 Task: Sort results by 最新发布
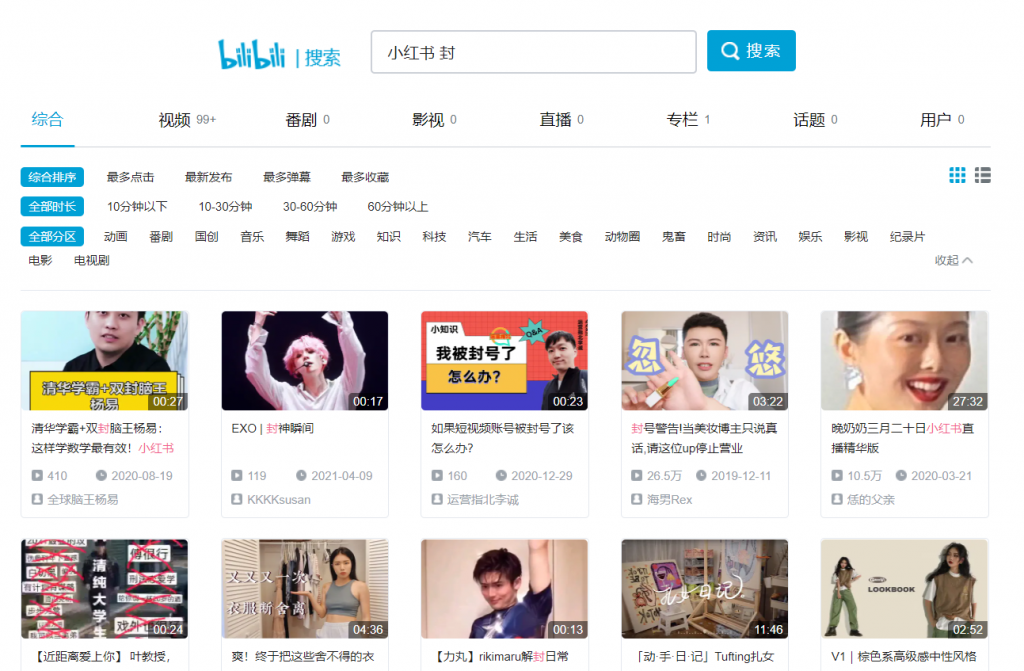[208, 177]
